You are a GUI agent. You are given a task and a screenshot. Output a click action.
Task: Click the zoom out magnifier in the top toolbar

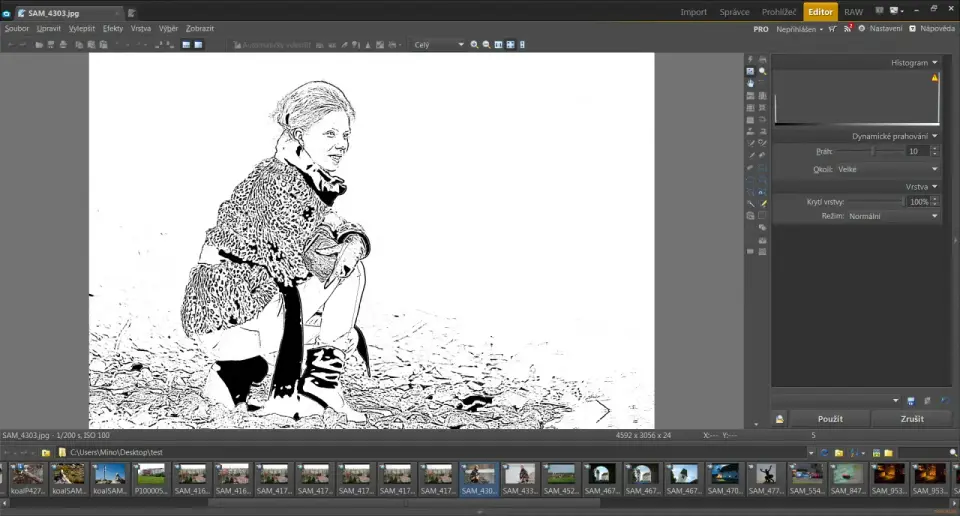click(487, 45)
